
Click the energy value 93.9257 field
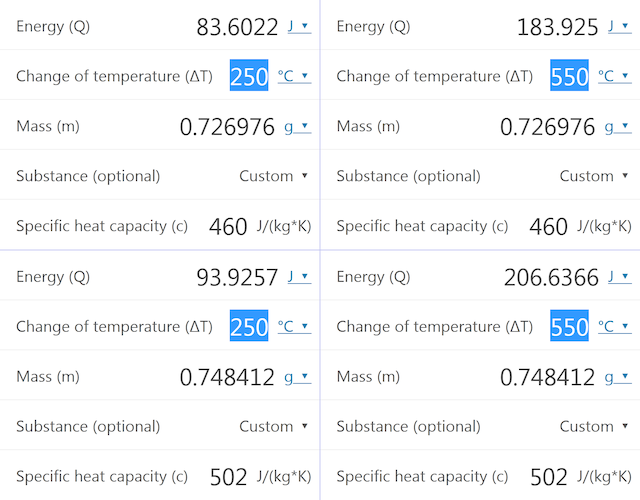tap(237, 277)
